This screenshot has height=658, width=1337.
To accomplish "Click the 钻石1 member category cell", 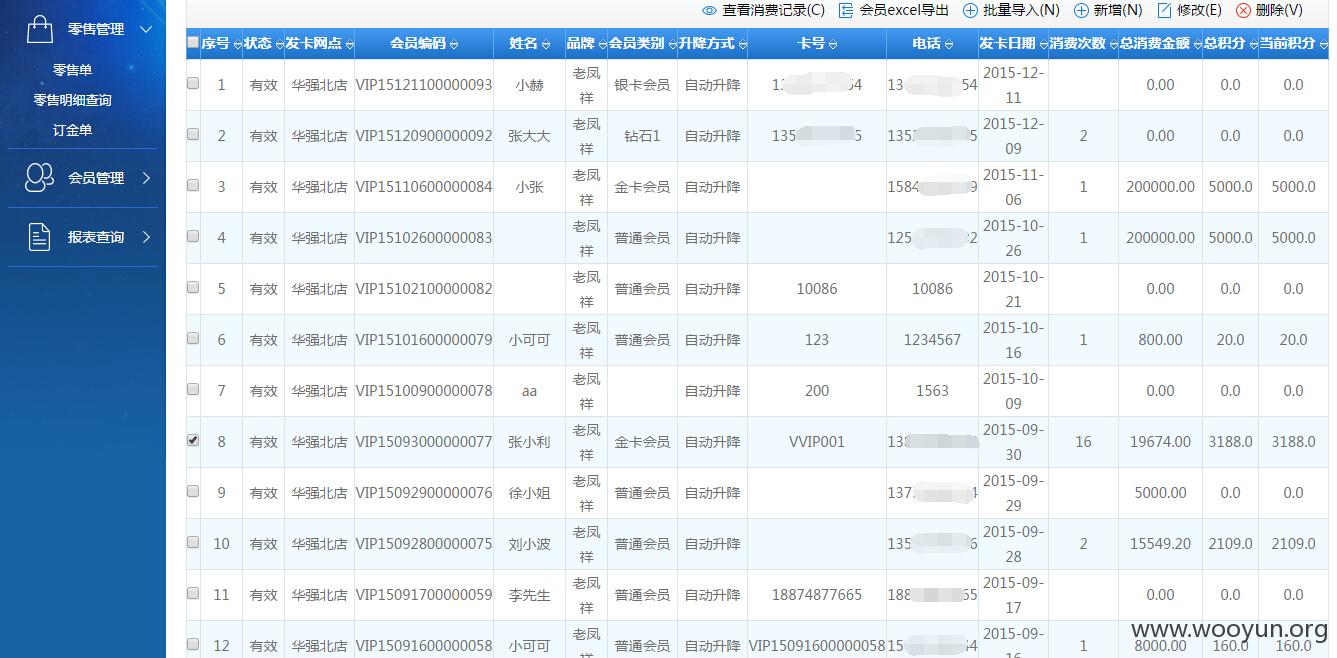I will 642,136.
